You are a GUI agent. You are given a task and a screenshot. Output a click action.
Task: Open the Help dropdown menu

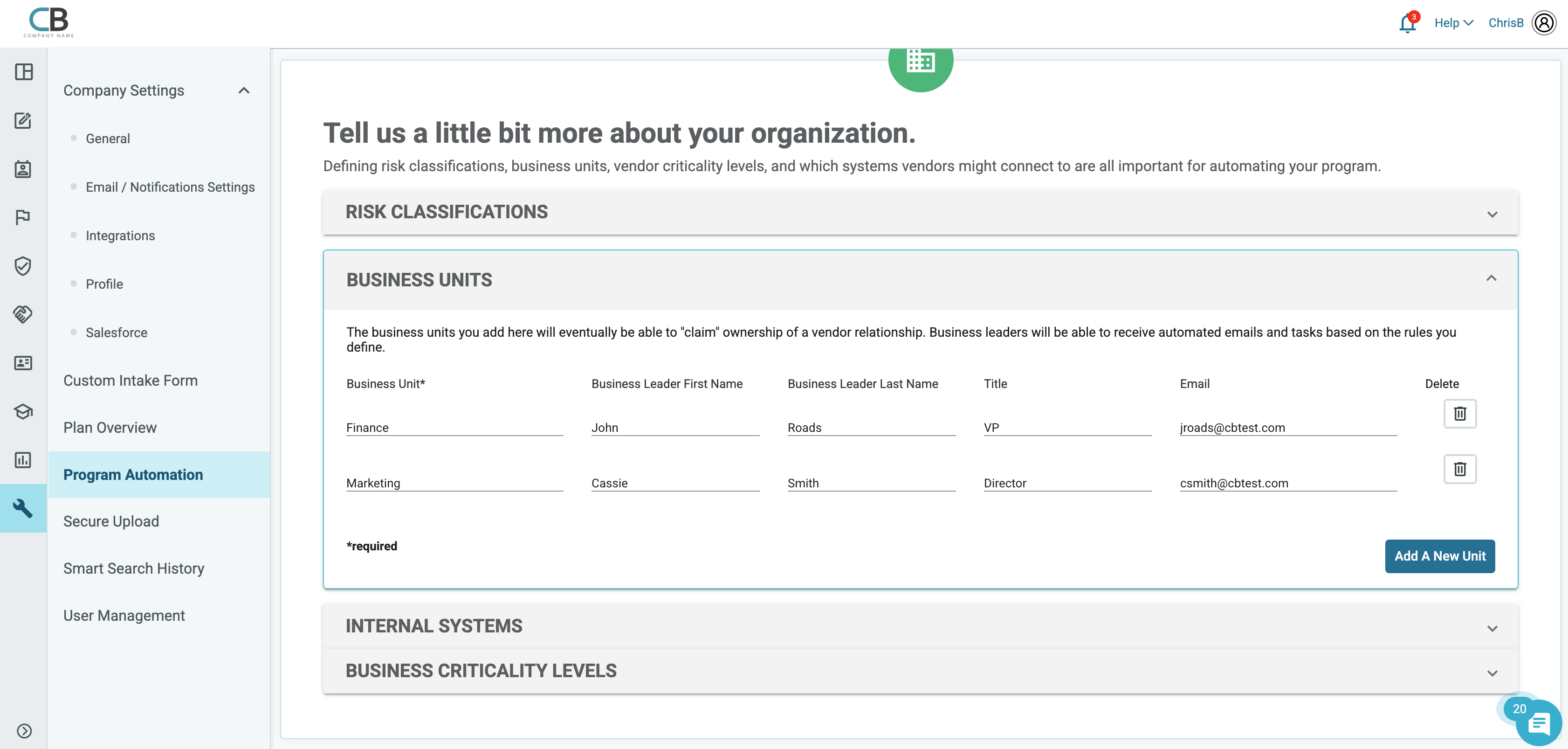point(1454,23)
